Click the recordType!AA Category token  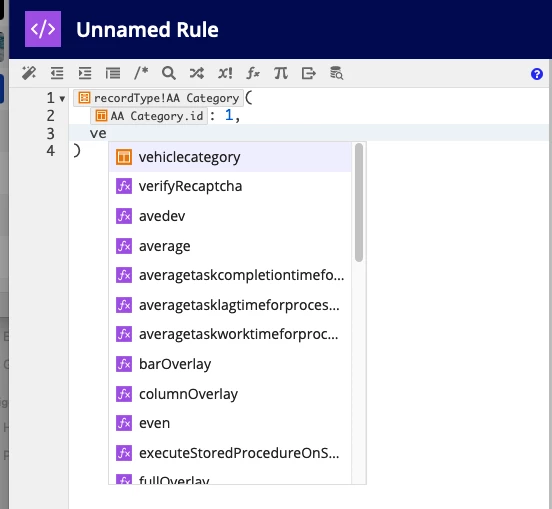(158, 98)
